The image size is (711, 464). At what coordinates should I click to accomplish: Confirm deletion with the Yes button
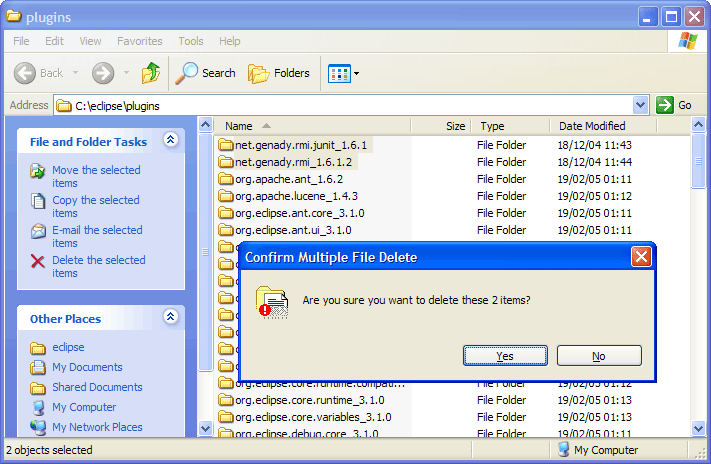pyautogui.click(x=505, y=356)
